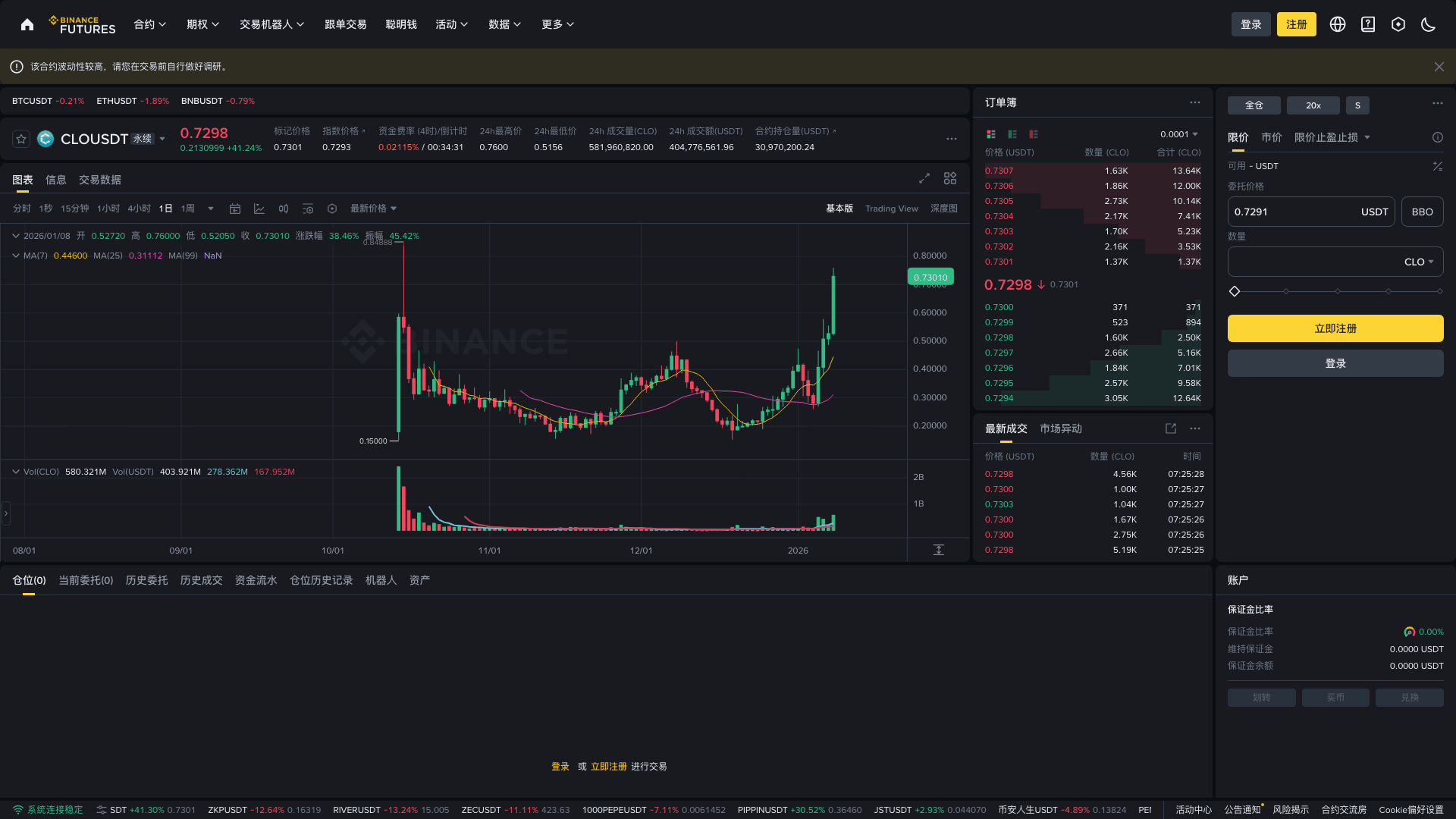
Task: Dismiss the volatility warning banner
Action: click(1439, 67)
